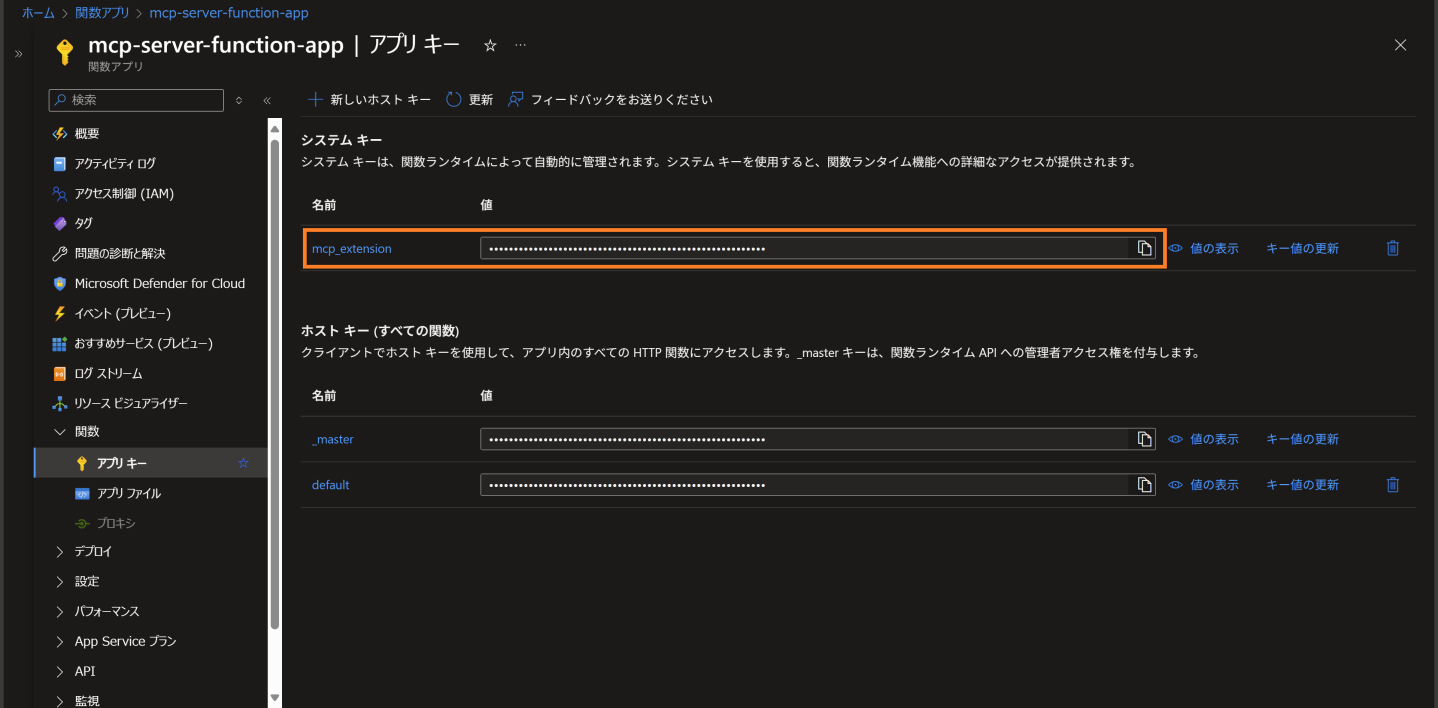Image resolution: width=1438 pixels, height=708 pixels.
Task: Expand the デプロイ section
Action: [59, 551]
